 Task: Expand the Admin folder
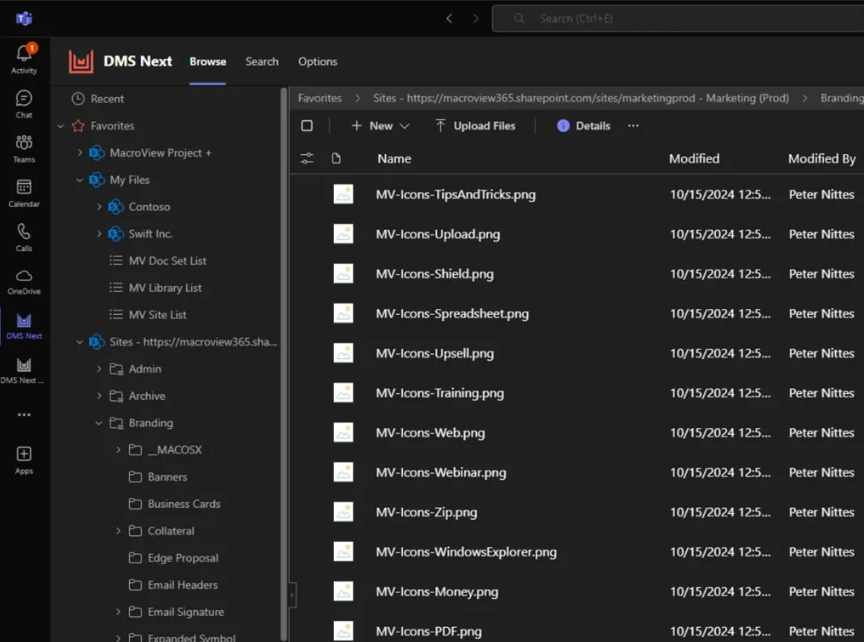click(99, 369)
